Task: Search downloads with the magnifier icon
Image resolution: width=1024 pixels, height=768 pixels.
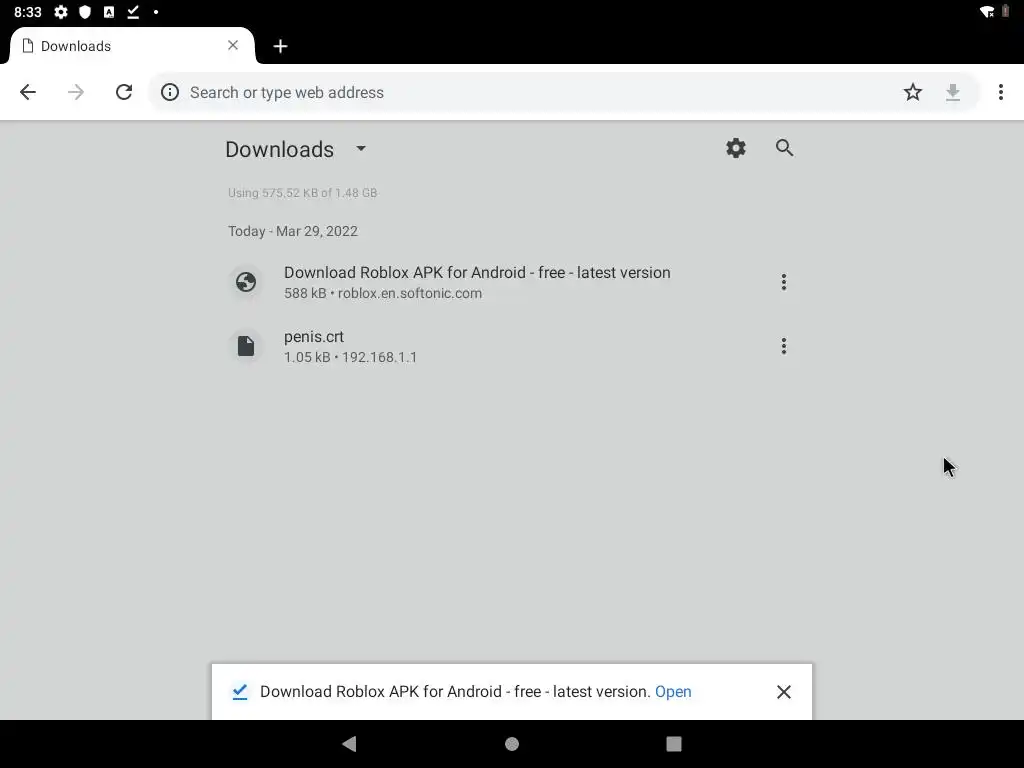Action: [x=784, y=148]
